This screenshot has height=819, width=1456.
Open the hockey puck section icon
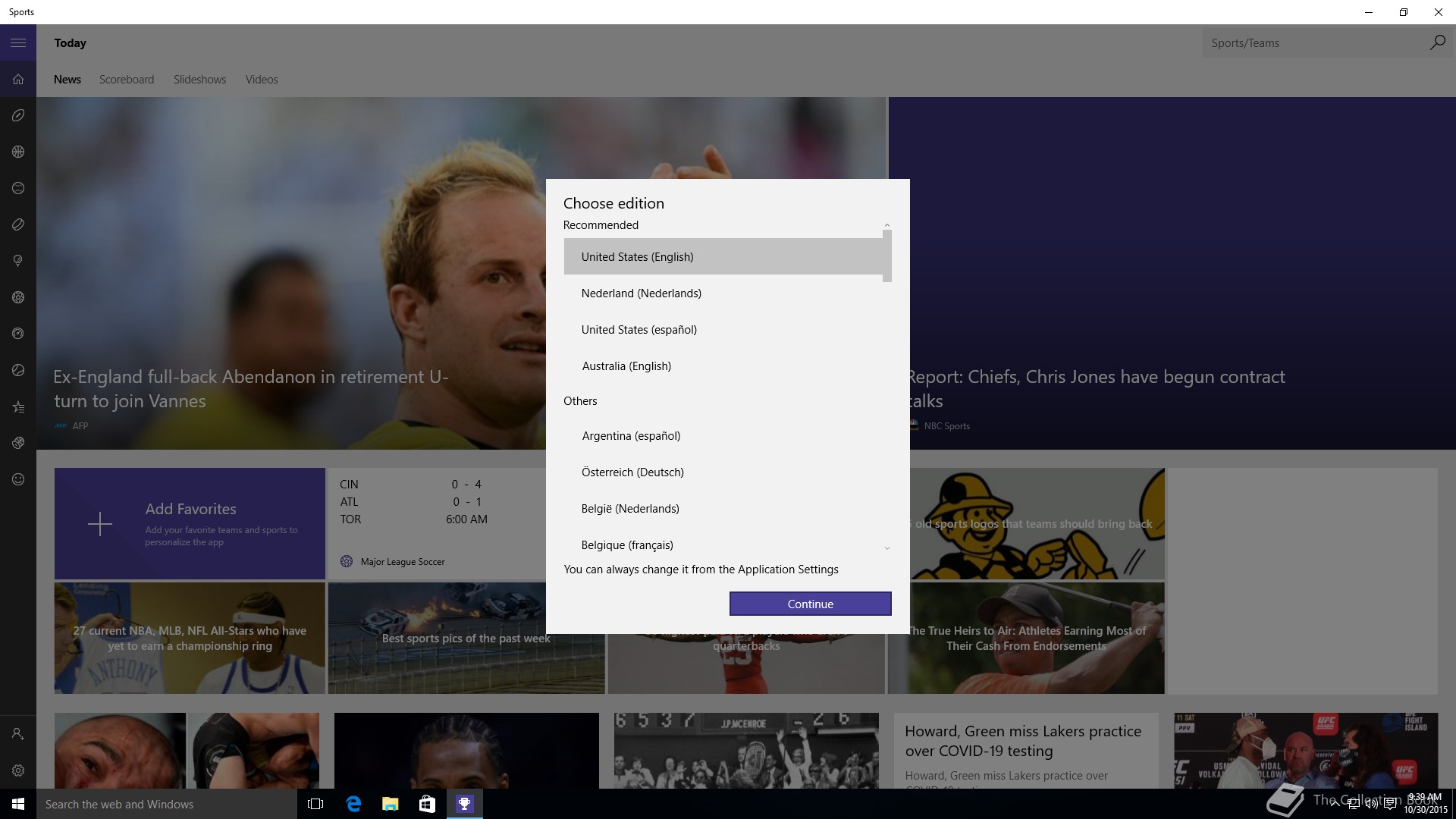click(18, 224)
